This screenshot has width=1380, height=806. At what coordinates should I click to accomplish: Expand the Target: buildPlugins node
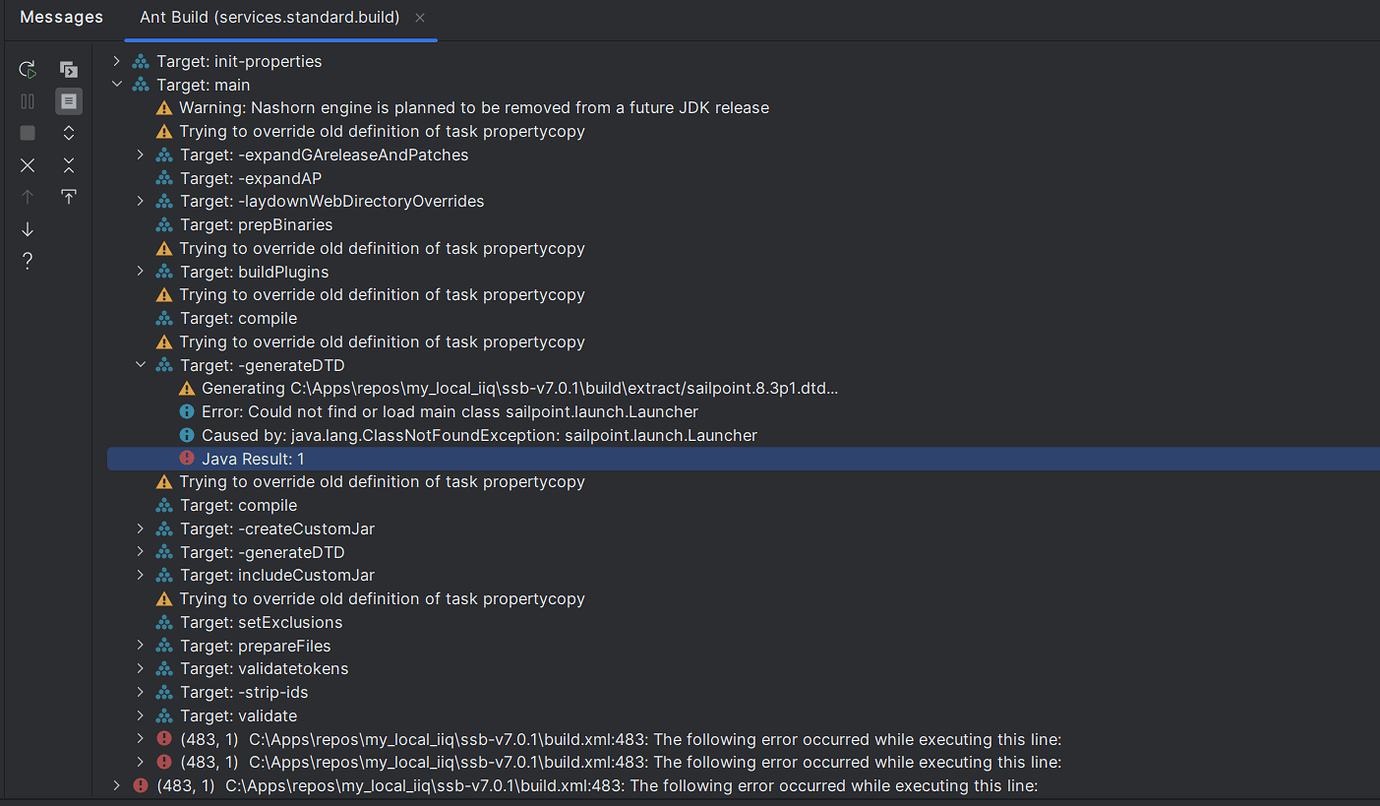pos(140,271)
